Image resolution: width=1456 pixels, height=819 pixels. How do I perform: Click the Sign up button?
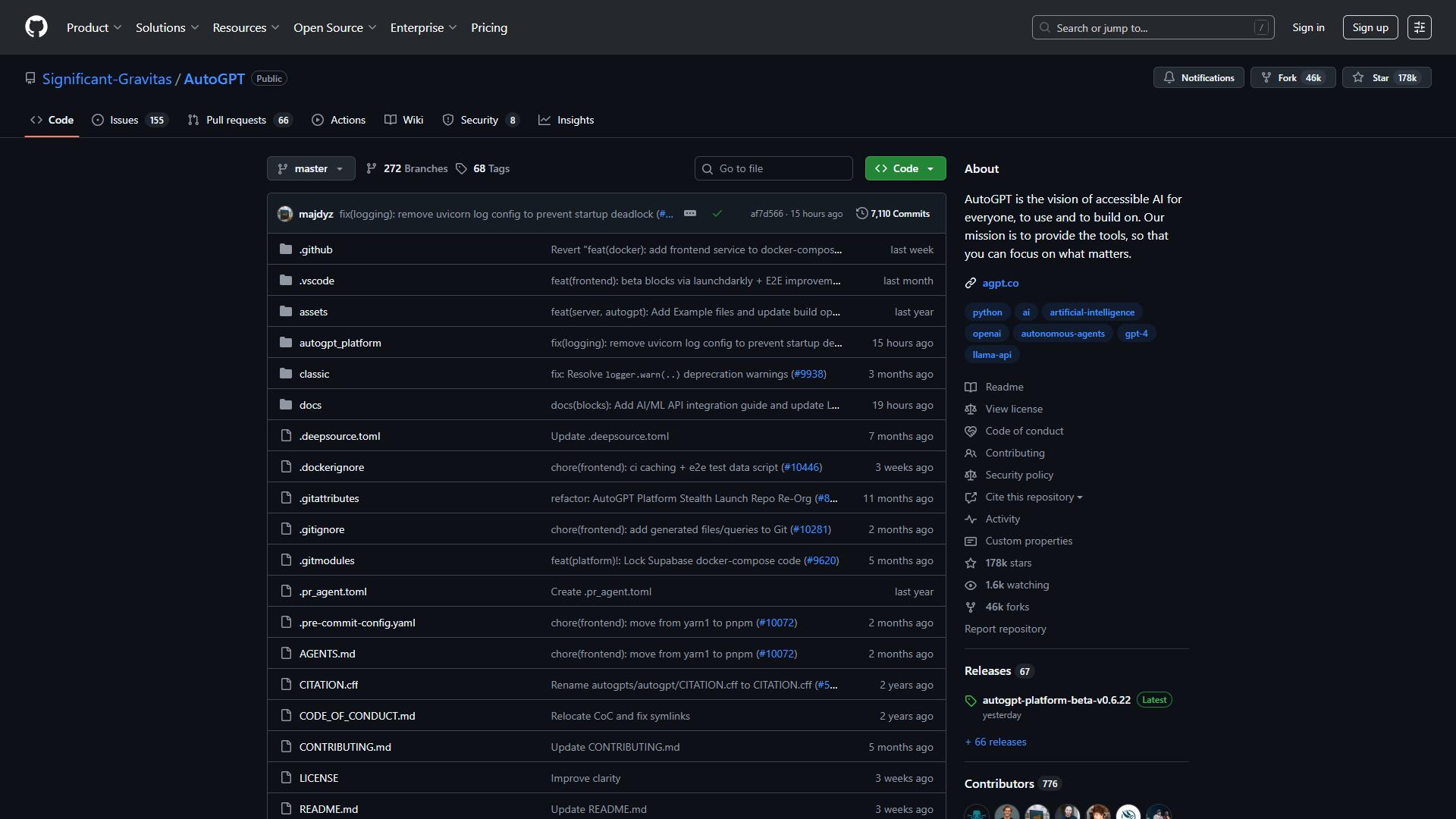1370,27
